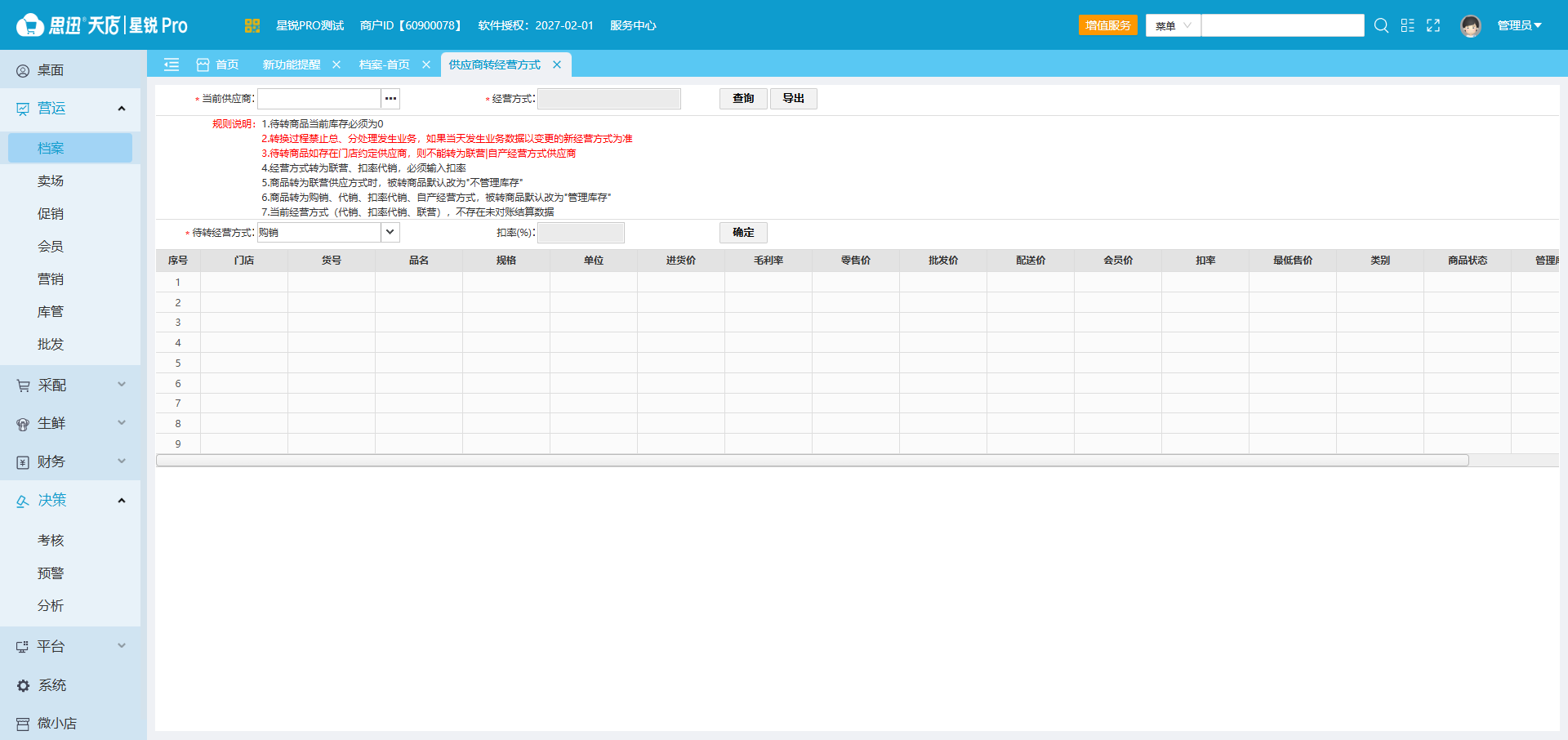Click the 平台 sidebar icon
Image resolution: width=1568 pixels, height=740 pixels.
click(x=23, y=647)
